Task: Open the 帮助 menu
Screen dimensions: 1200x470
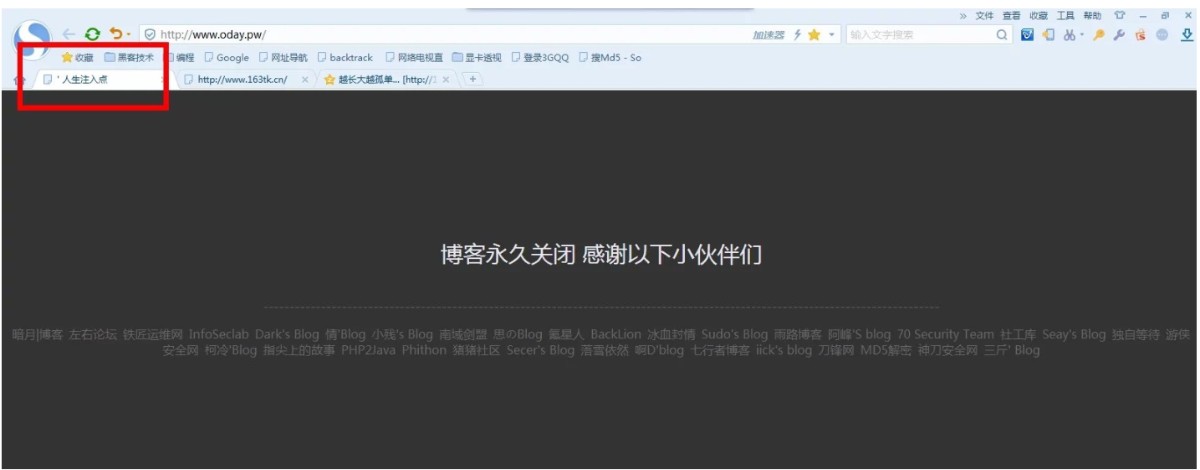Action: pyautogui.click(x=1093, y=15)
